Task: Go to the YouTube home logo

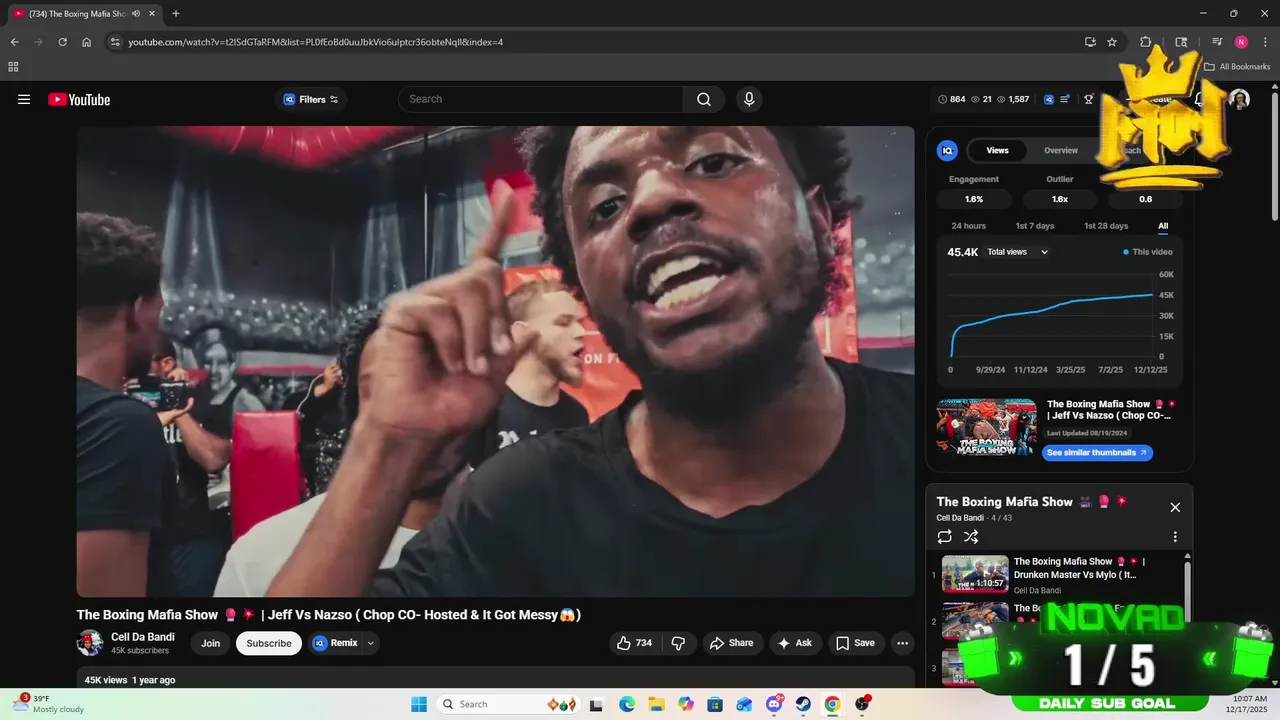Action: [x=79, y=99]
